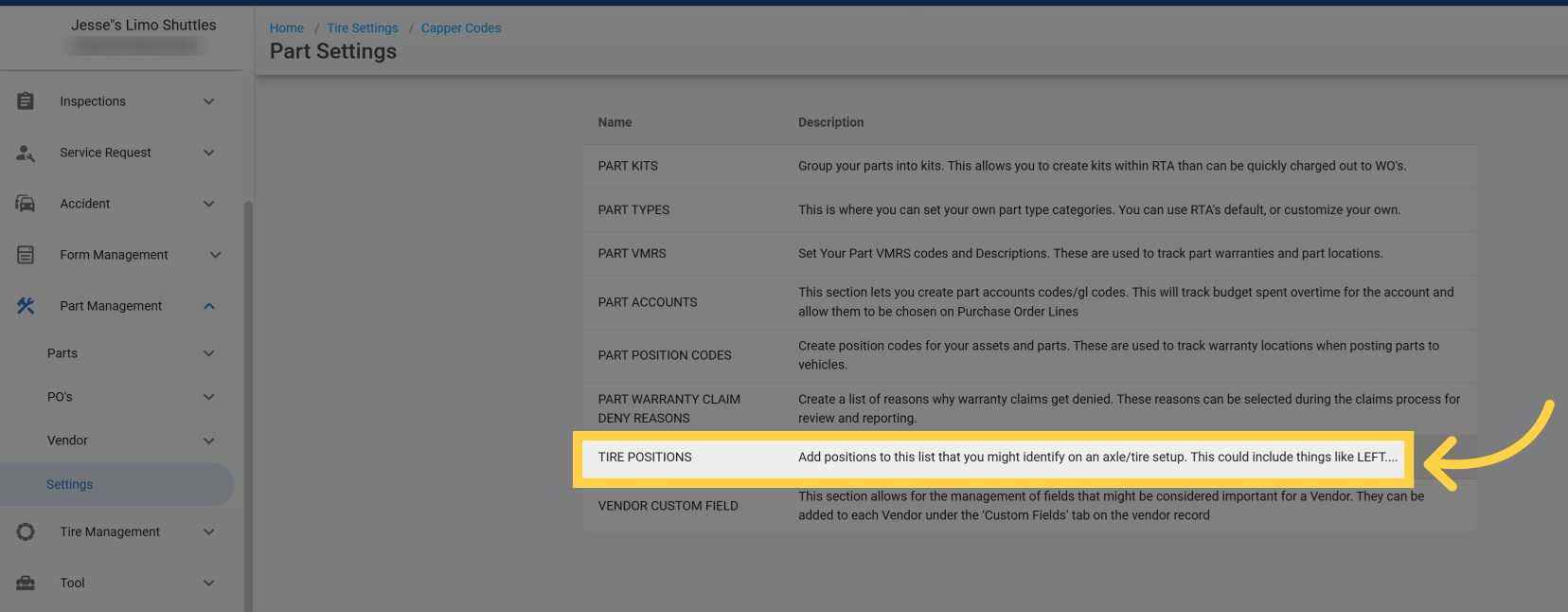The width and height of the screenshot is (1568, 612).
Task: Click the Tool toolbox icon
Action: point(26,583)
